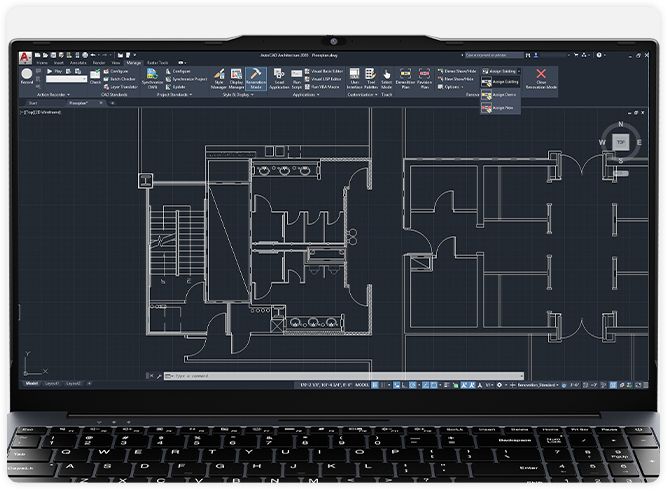Click Close Renovation Mode
Viewport: 667px width, 490px height.
coord(541,79)
